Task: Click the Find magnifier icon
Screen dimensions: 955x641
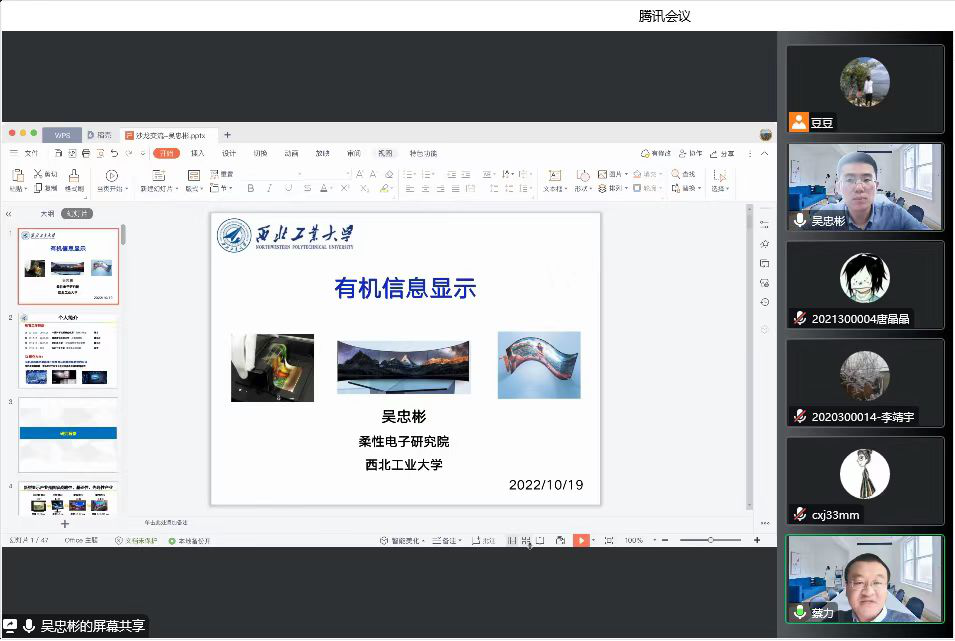Action: tap(676, 174)
